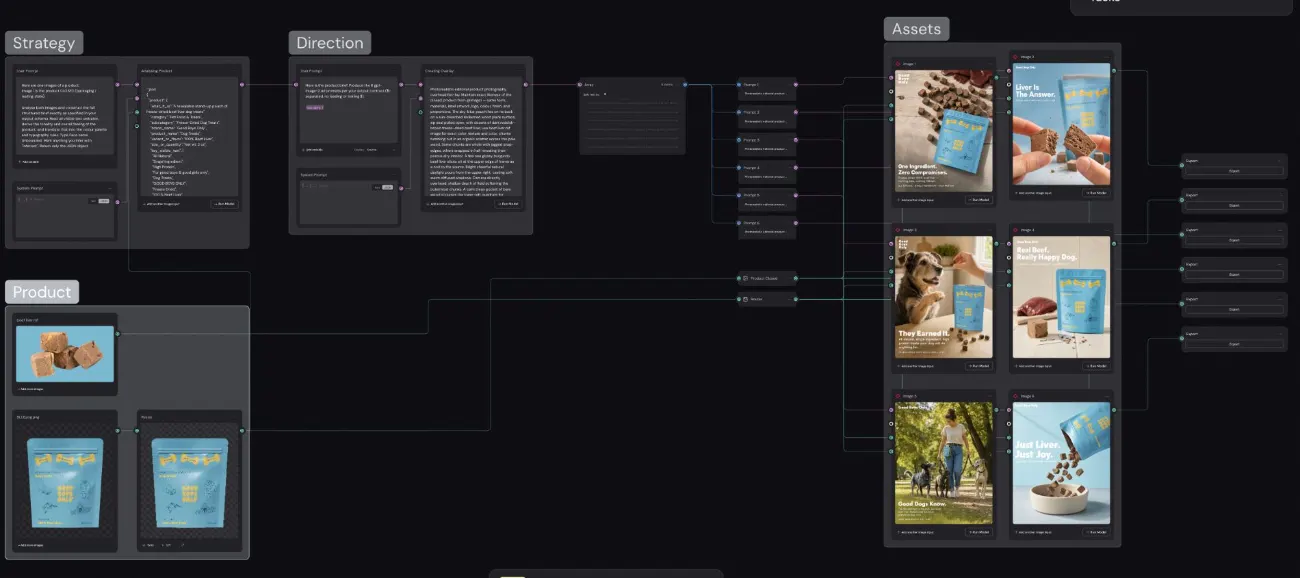
Task: Add another image input to Image 3 node
Action: point(916,366)
